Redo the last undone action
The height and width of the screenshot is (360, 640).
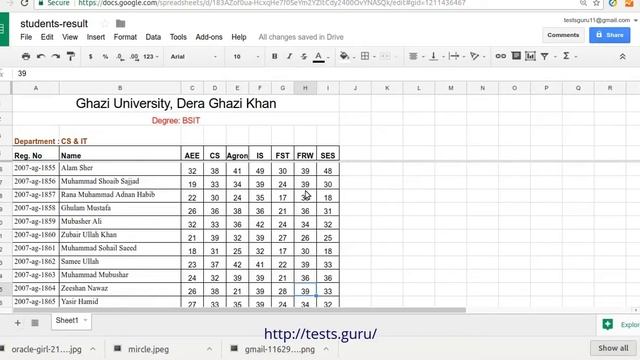click(56, 56)
